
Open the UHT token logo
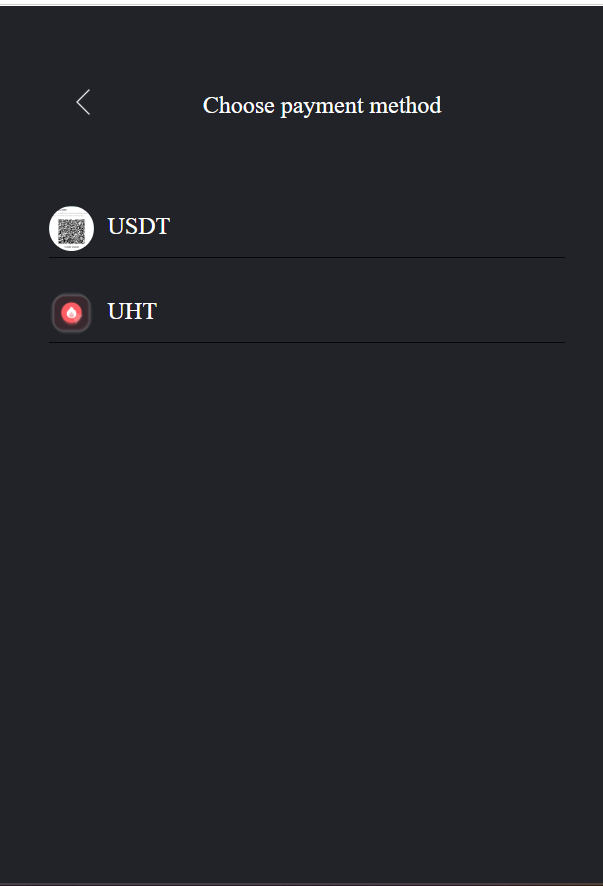(x=71, y=313)
